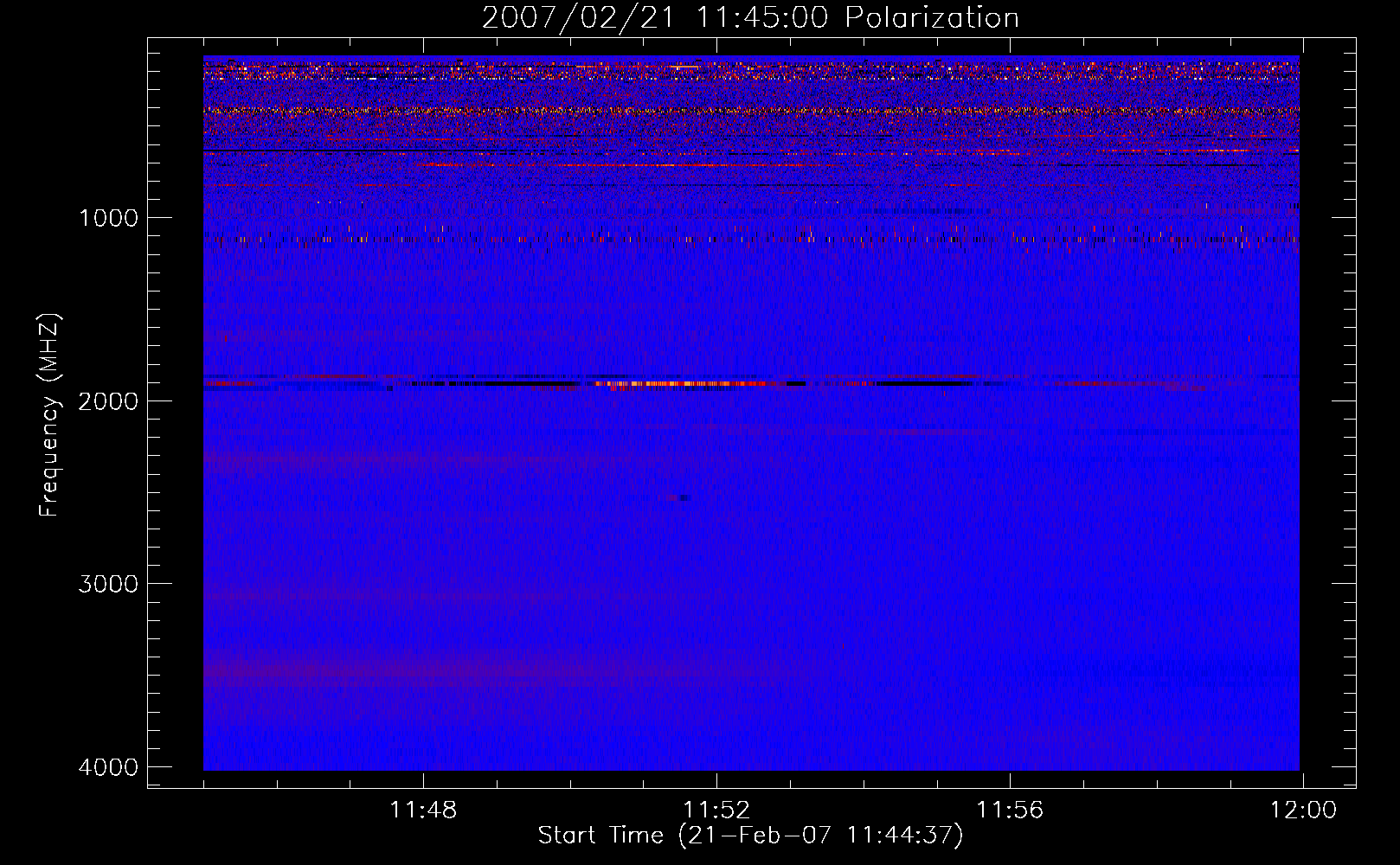
Task: Click the 12:00 time tick label
Action: (1303, 811)
